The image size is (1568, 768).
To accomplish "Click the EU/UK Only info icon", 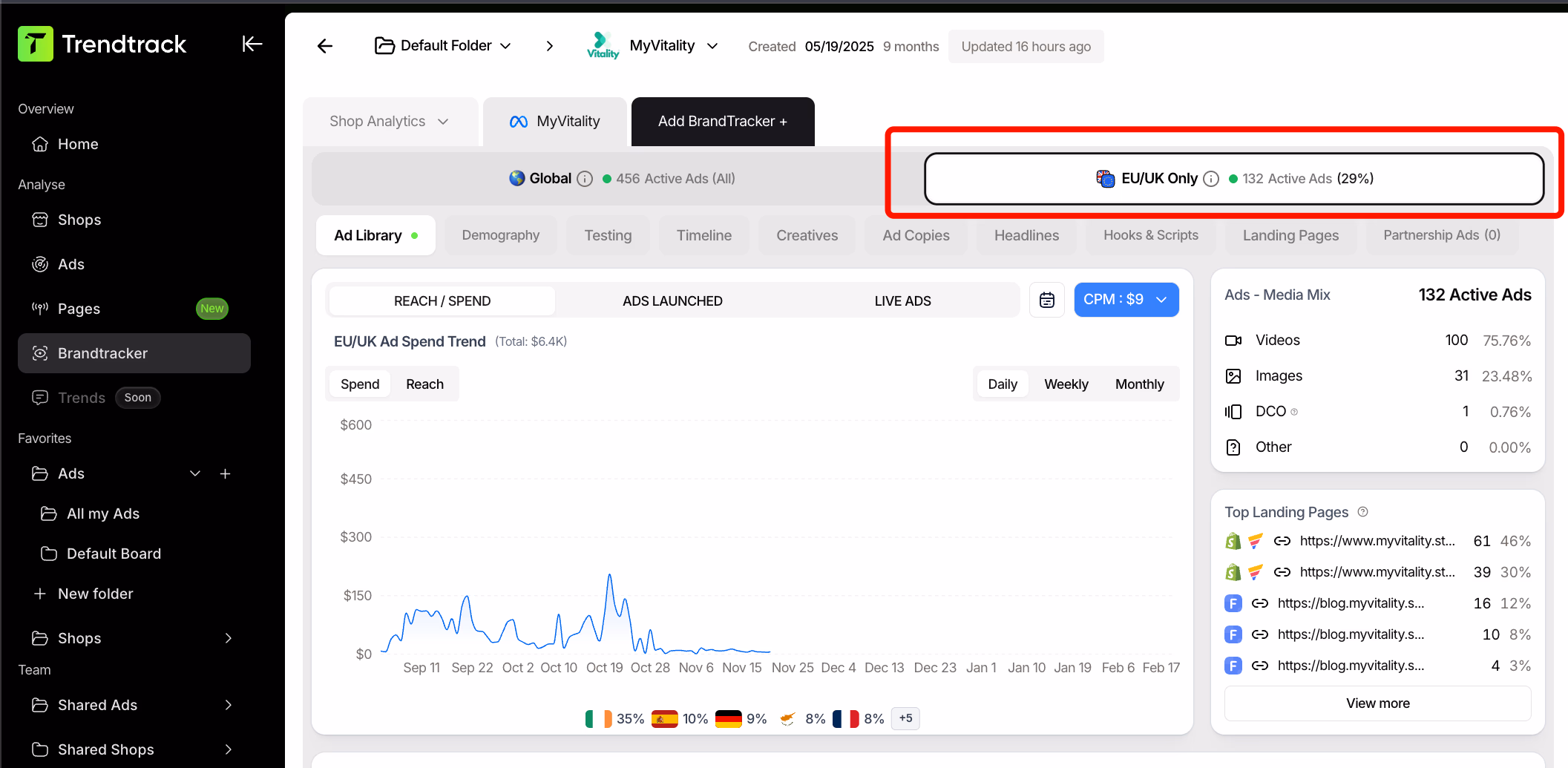I will click(x=1210, y=179).
